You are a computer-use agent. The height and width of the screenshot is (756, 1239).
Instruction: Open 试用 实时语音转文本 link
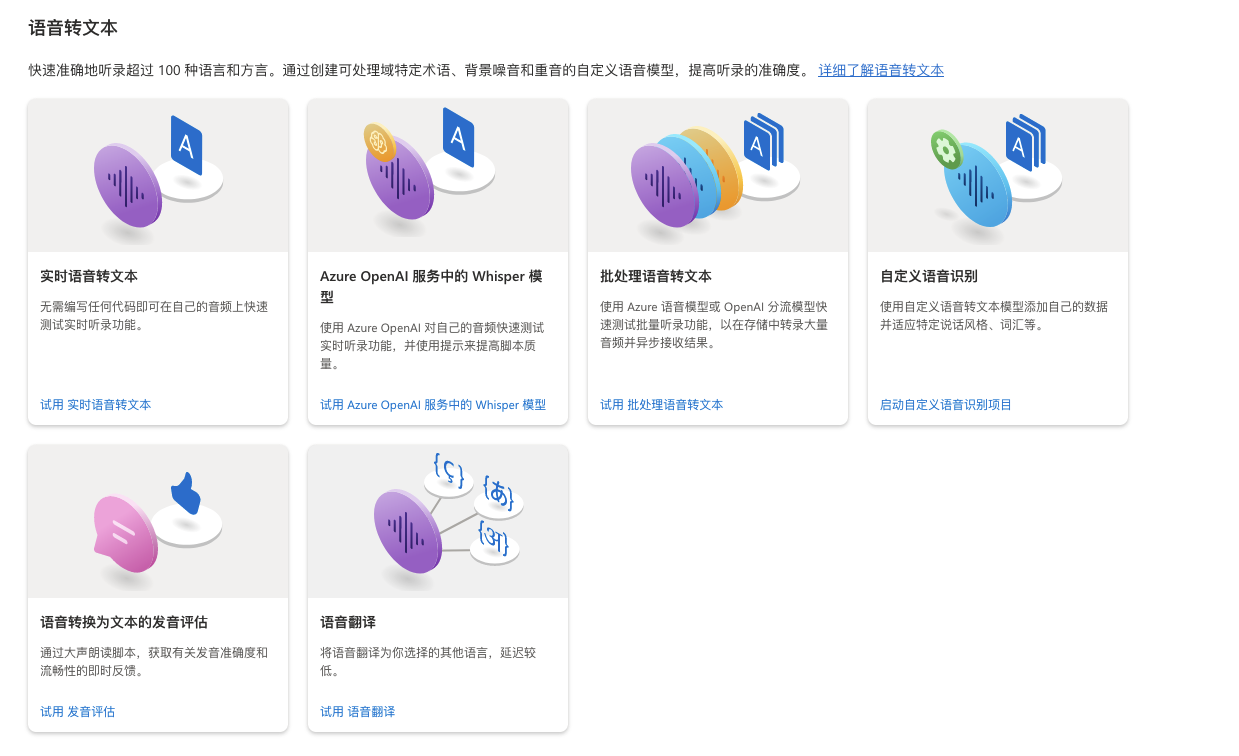[x=95, y=404]
